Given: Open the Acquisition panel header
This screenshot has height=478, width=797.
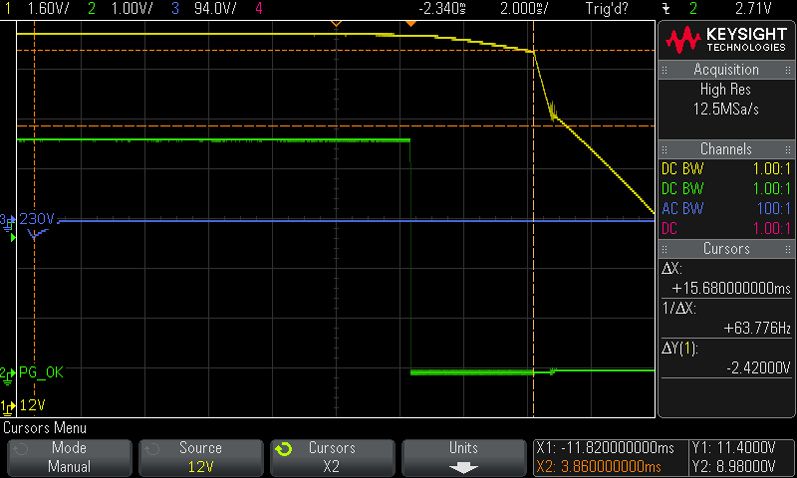Looking at the screenshot, I should point(726,70).
